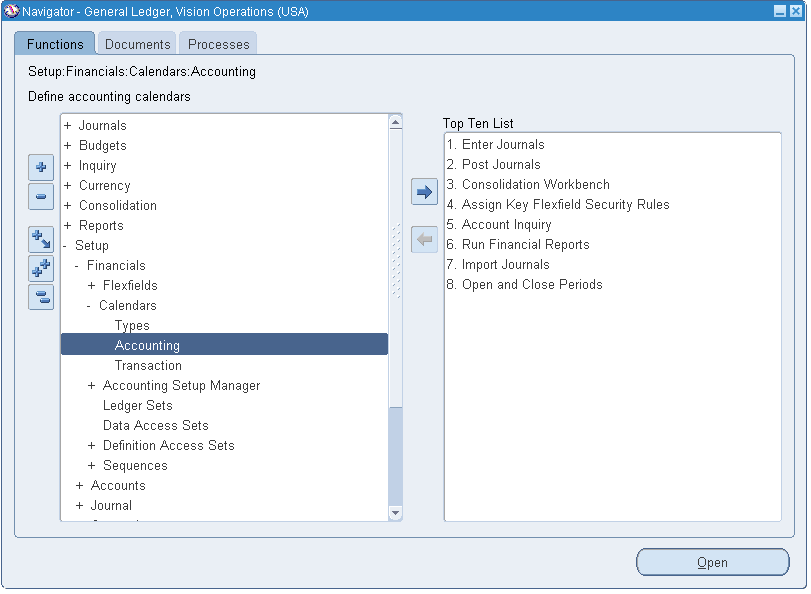The width and height of the screenshot is (811, 594).
Task: Select Assign Key Flexfield Security Rules entry
Action: 558,204
